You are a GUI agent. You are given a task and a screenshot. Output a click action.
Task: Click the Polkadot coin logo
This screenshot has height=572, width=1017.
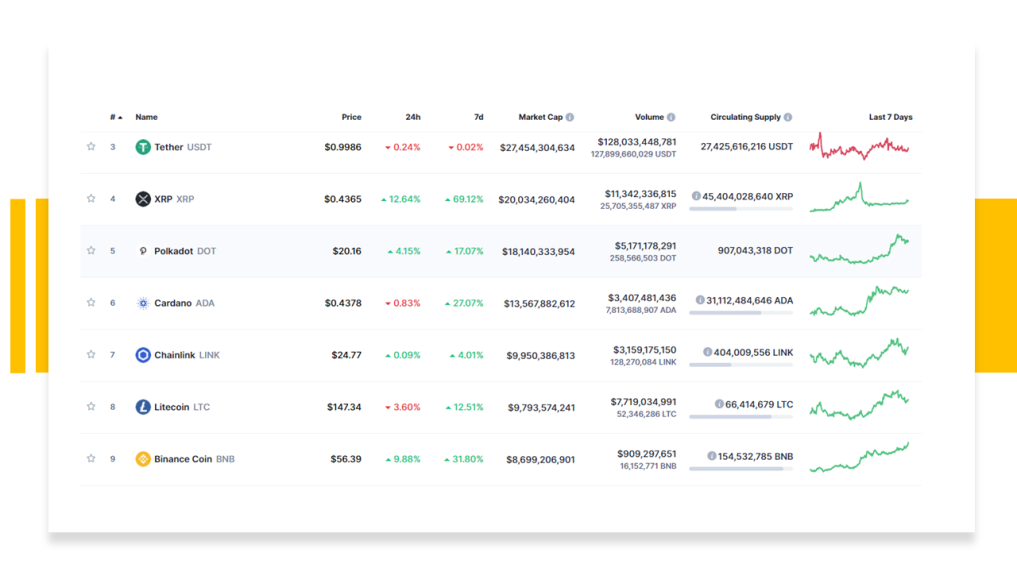[143, 251]
